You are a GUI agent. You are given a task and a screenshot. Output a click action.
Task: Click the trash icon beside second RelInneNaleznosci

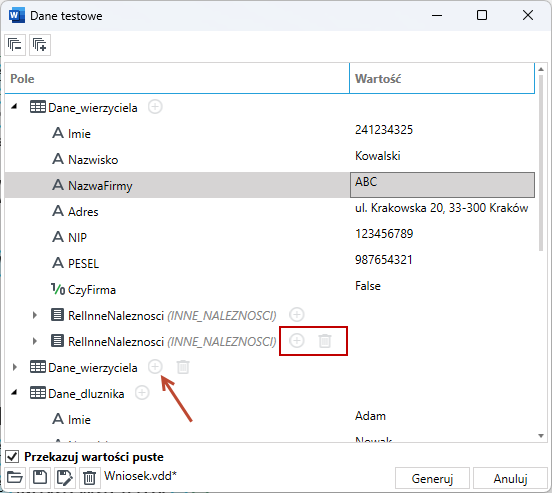point(325,341)
